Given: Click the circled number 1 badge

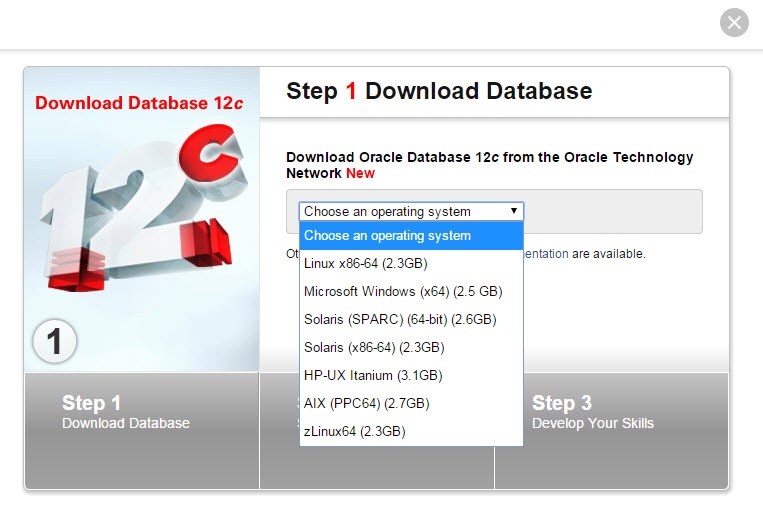Looking at the screenshot, I should click(x=54, y=341).
